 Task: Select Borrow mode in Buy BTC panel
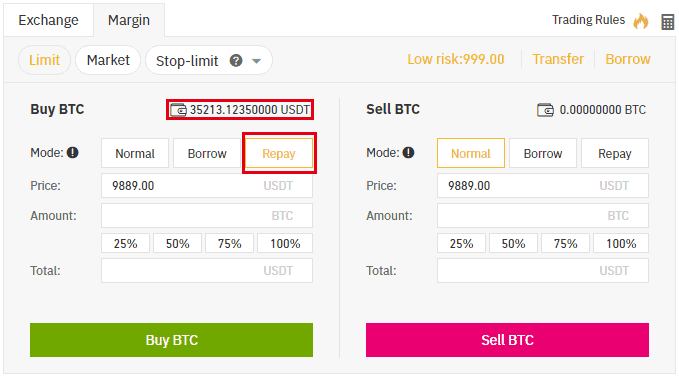tap(207, 153)
